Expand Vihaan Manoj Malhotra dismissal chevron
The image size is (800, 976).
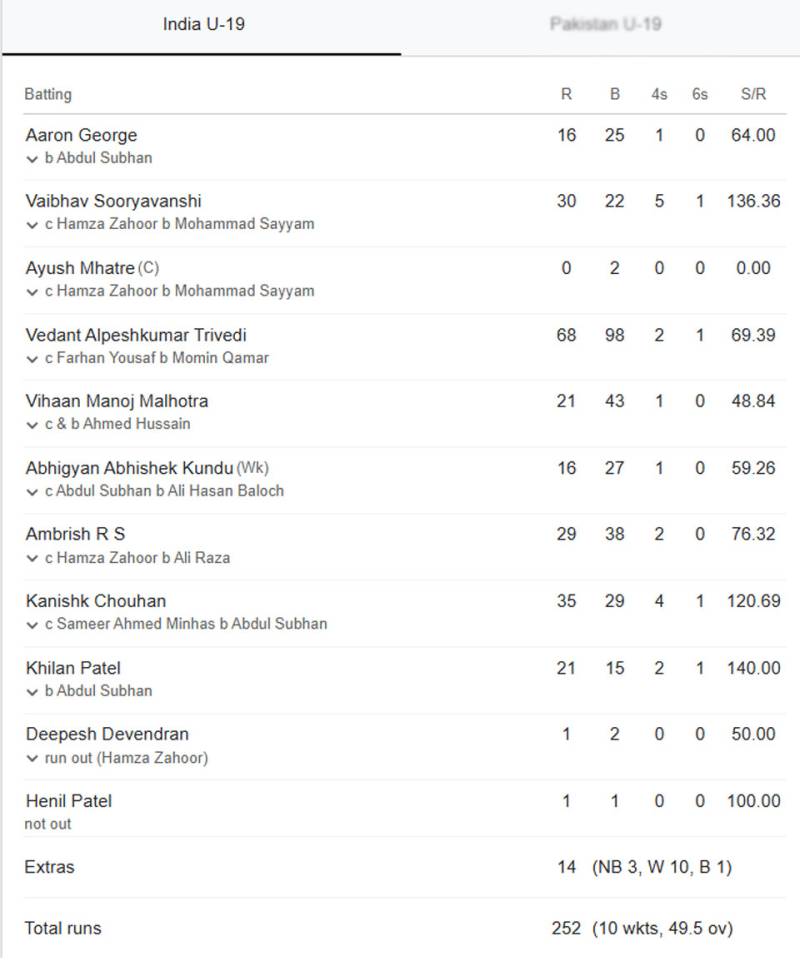[x=32, y=425]
